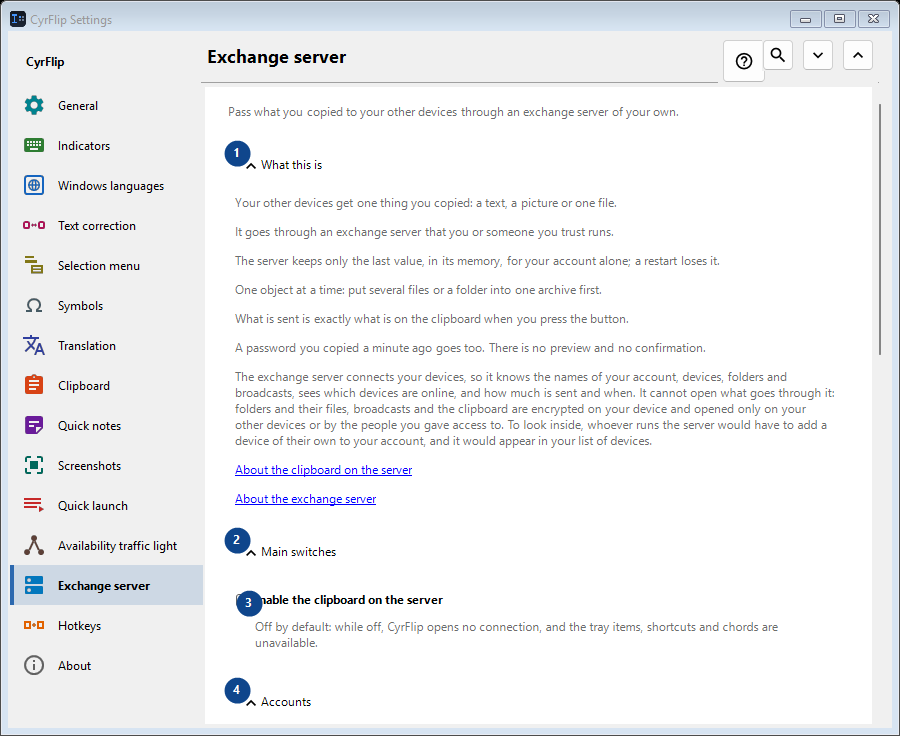The image size is (900, 736).
Task: Click the Exchange server page title
Action: 277,57
